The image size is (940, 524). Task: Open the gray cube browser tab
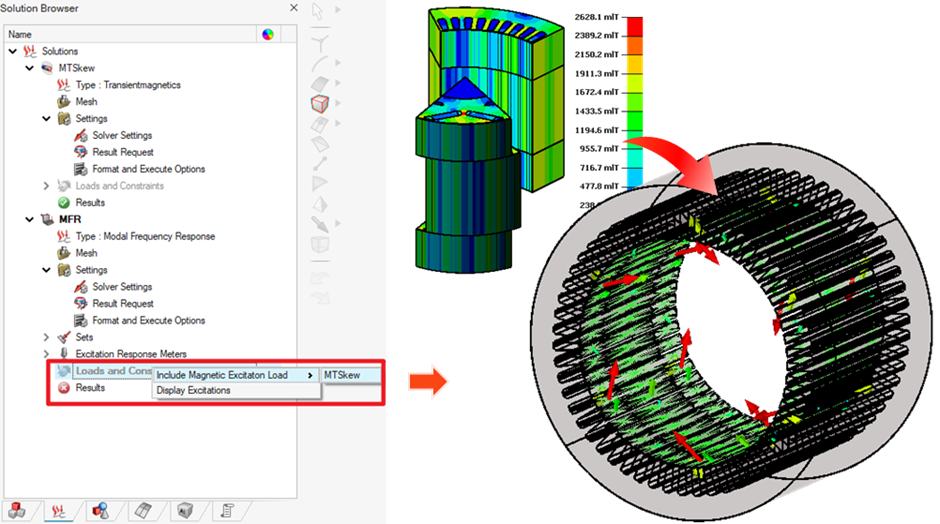click(185, 511)
